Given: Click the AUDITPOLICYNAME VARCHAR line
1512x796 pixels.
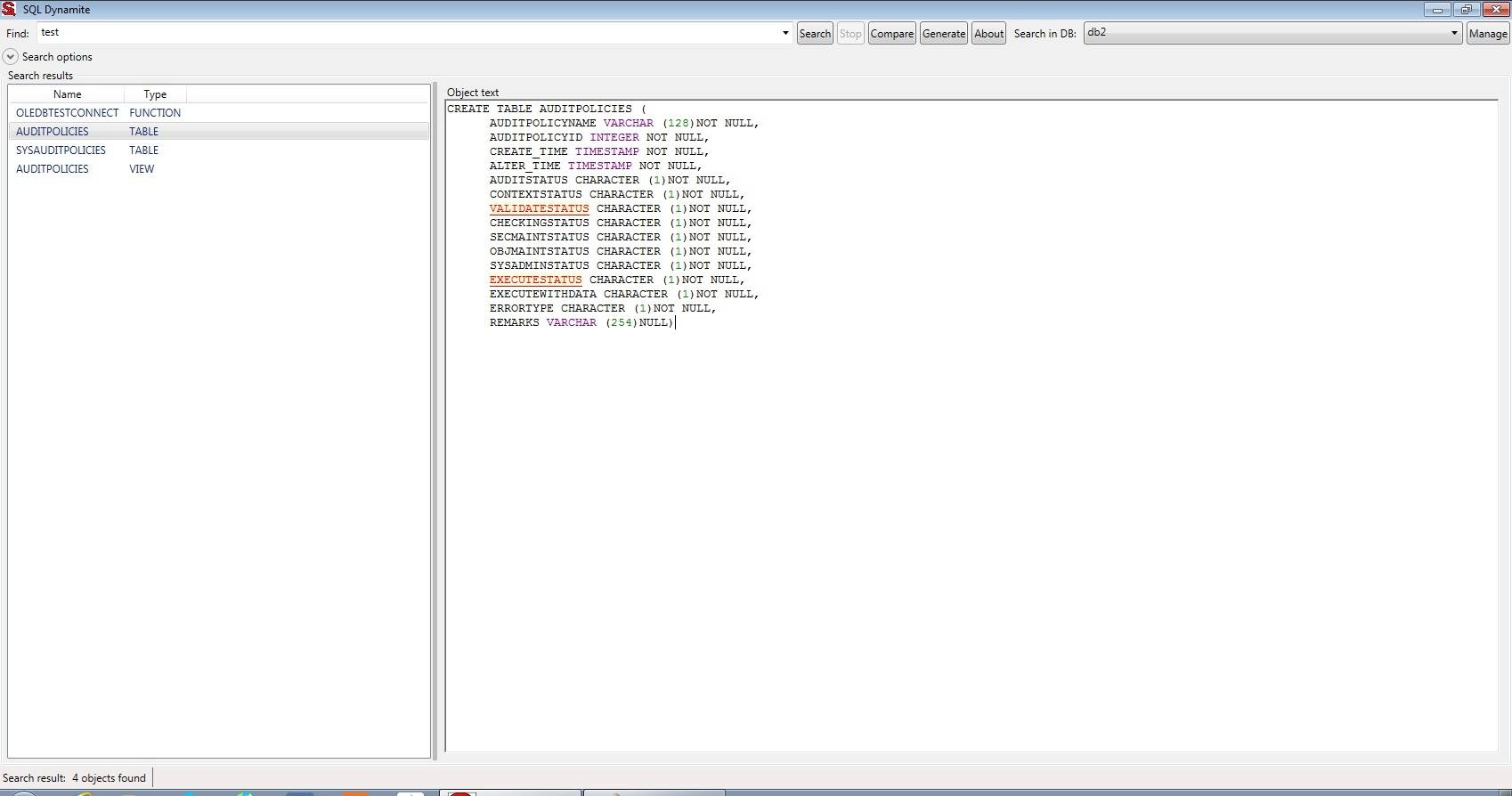Looking at the screenshot, I should [624, 123].
